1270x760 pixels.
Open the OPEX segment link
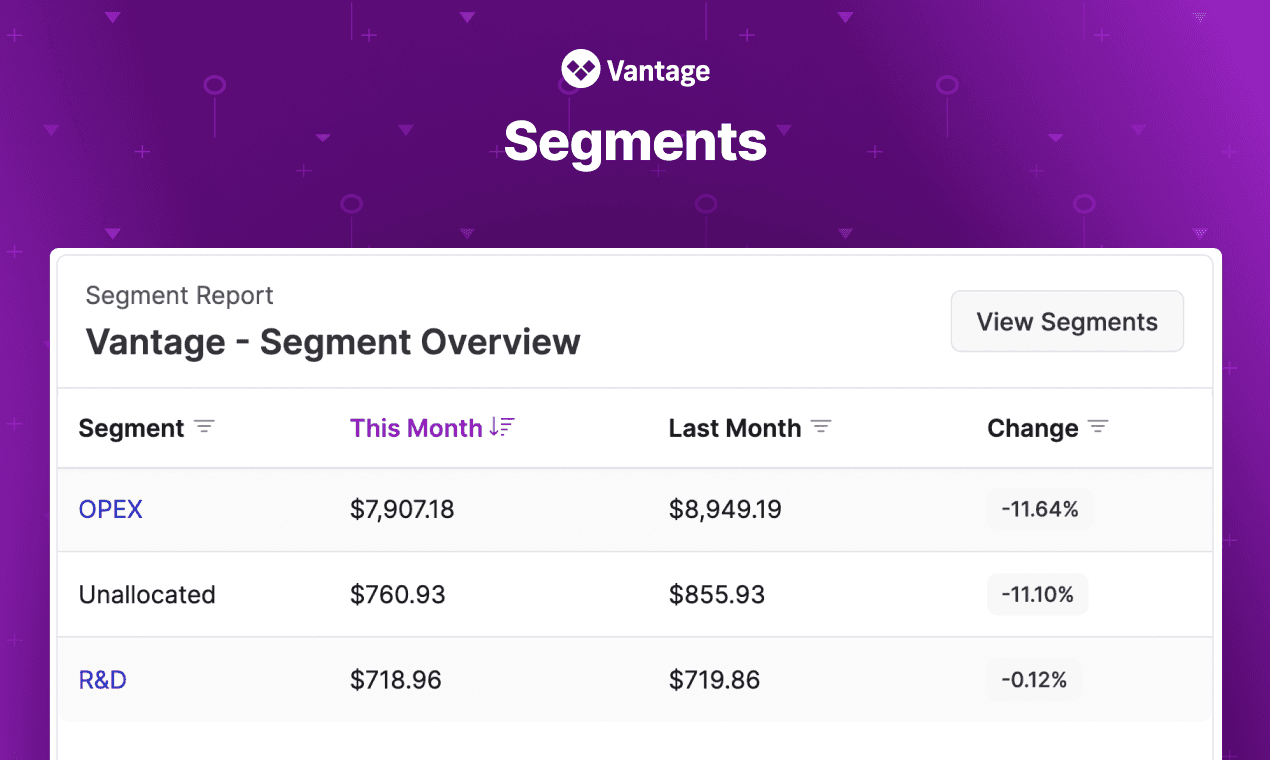click(x=110, y=509)
